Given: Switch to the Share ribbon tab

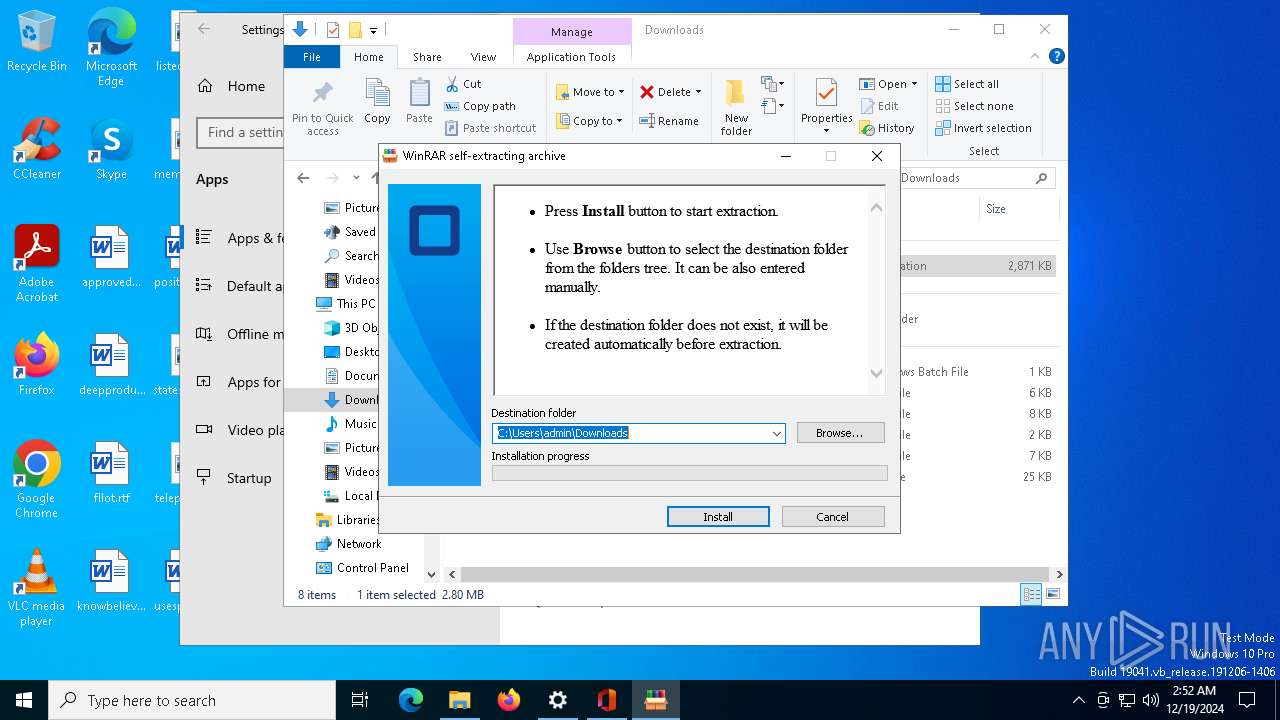Looking at the screenshot, I should pos(427,57).
